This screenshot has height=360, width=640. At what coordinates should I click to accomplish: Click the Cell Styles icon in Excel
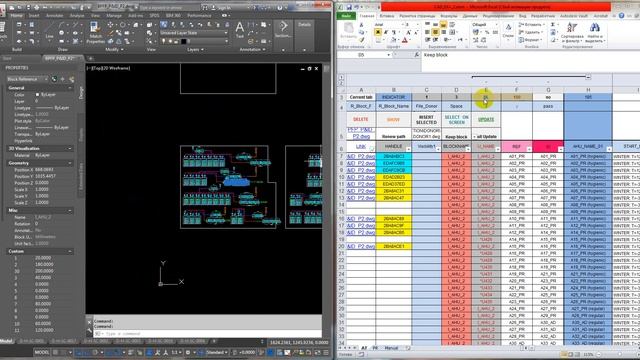508,28
